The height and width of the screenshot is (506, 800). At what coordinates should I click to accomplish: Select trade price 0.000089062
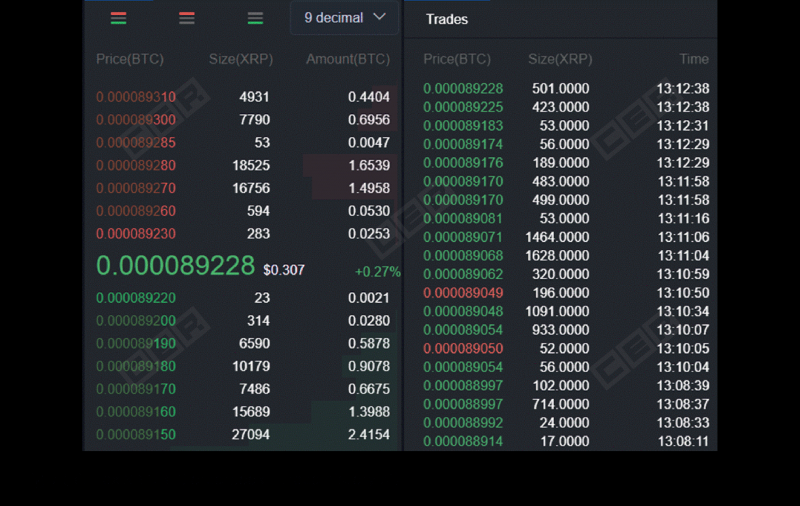(463, 274)
